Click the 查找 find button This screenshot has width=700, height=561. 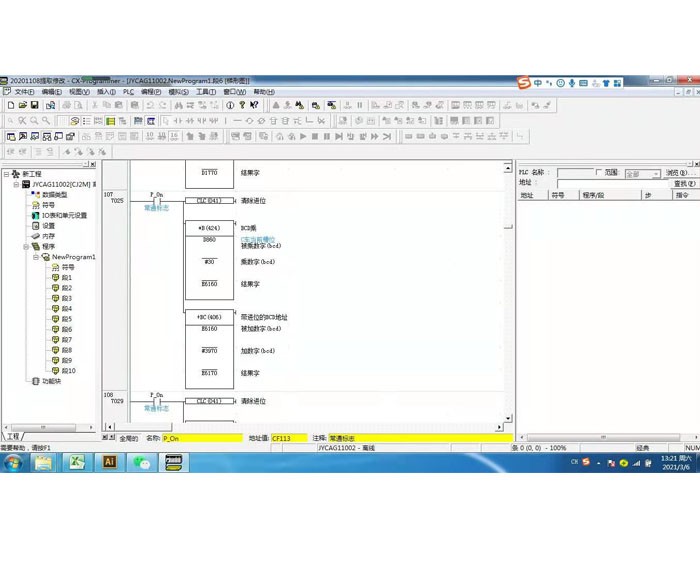(684, 184)
